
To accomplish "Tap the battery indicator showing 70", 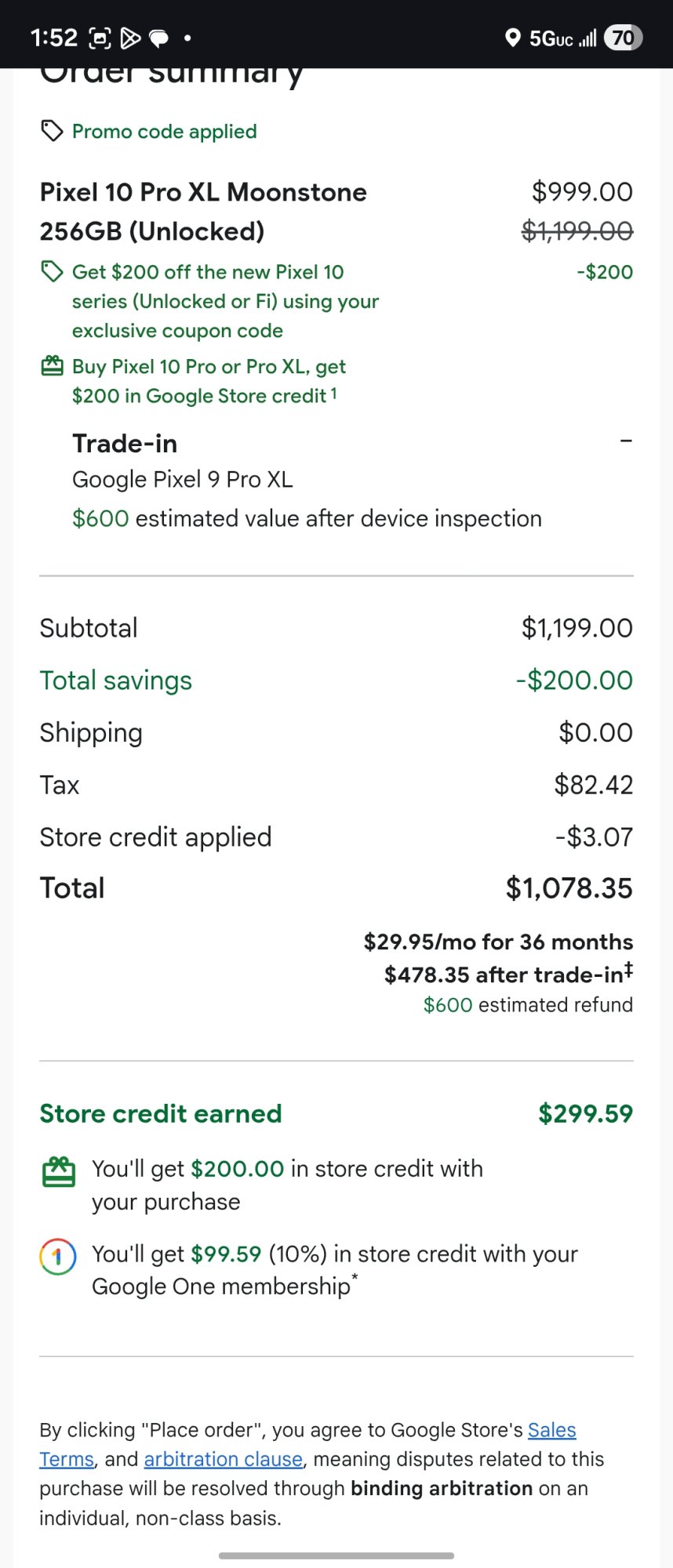I will coord(624,38).
